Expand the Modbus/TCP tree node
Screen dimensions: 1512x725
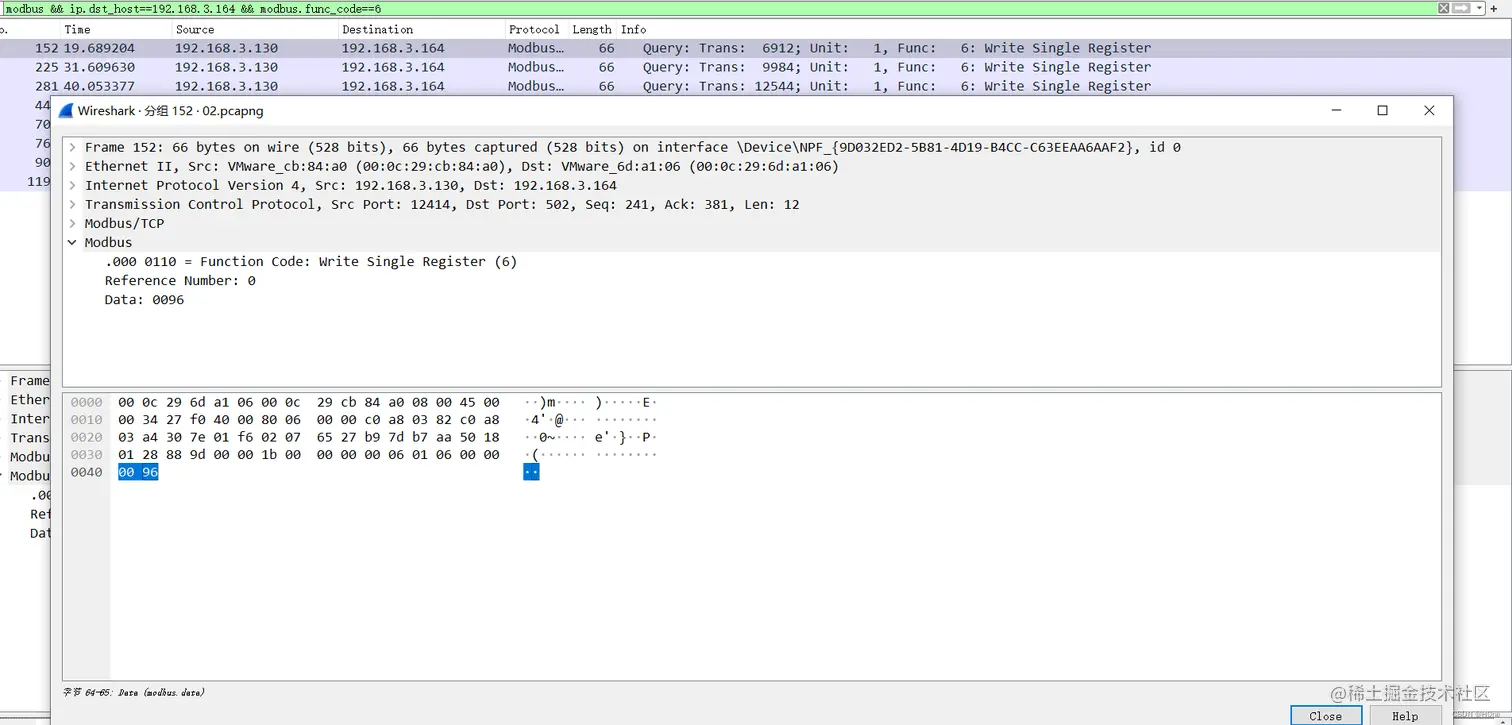pyautogui.click(x=72, y=223)
